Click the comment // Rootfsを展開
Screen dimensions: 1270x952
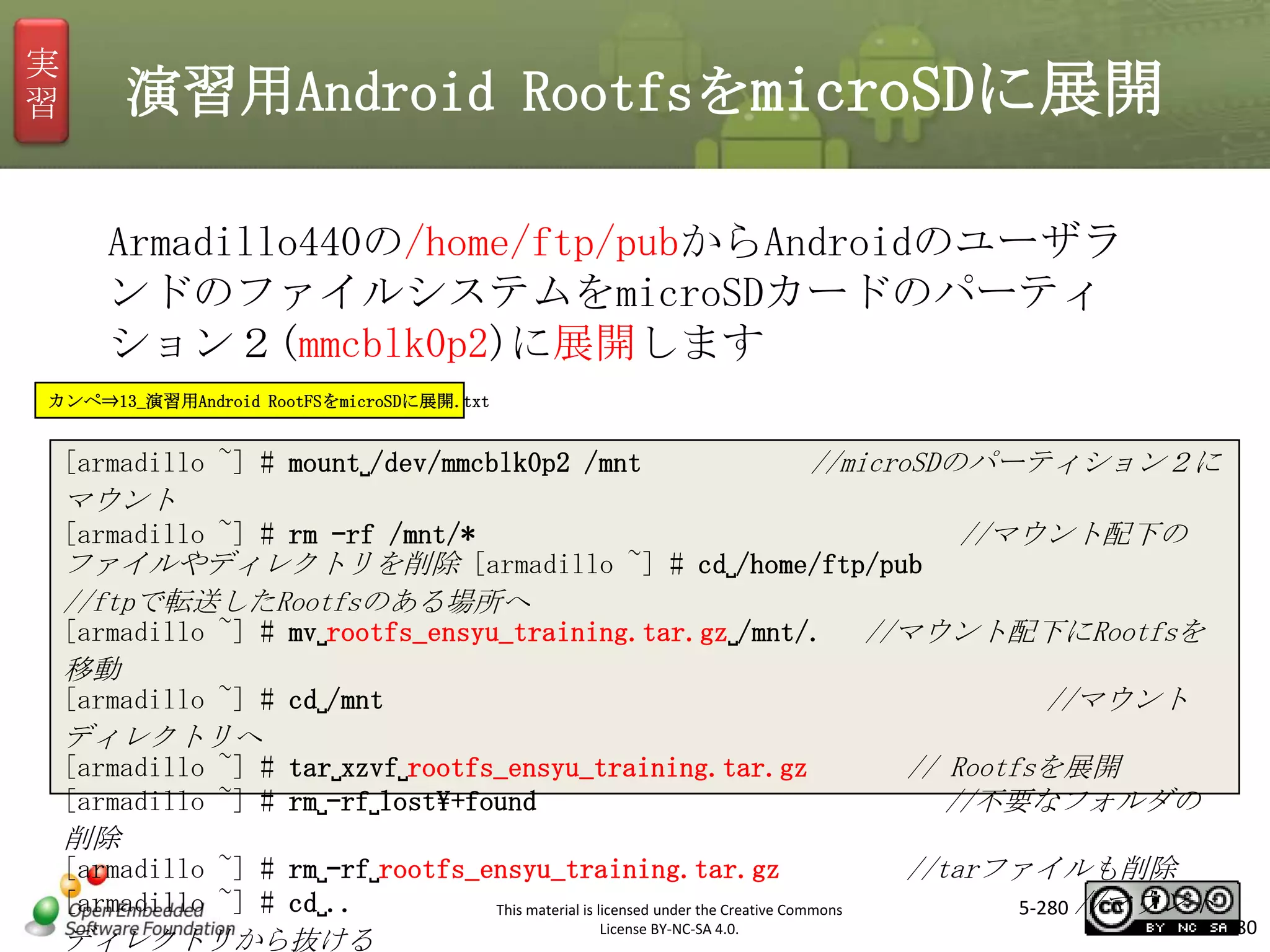pos(1015,767)
